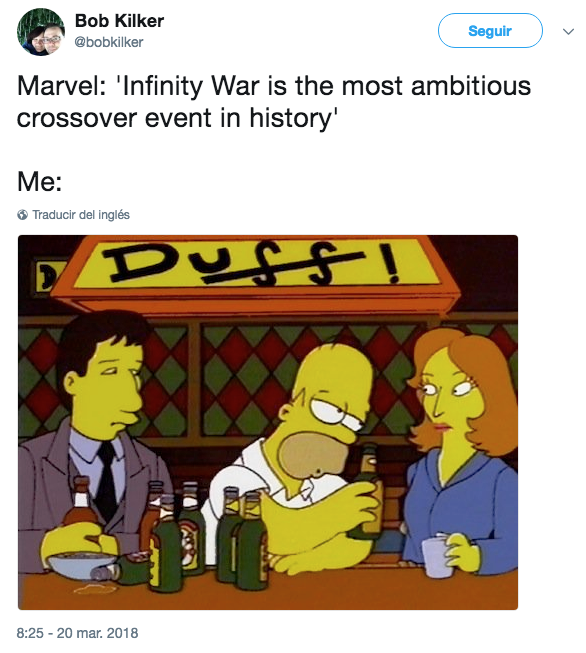Click the Duff! sign in the image

click(x=255, y=265)
